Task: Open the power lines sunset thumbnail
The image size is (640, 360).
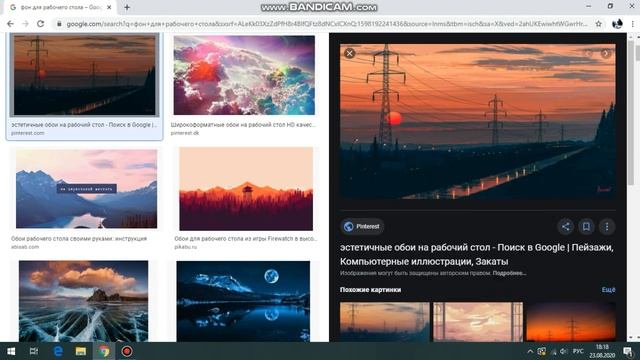Action: click(x=84, y=75)
